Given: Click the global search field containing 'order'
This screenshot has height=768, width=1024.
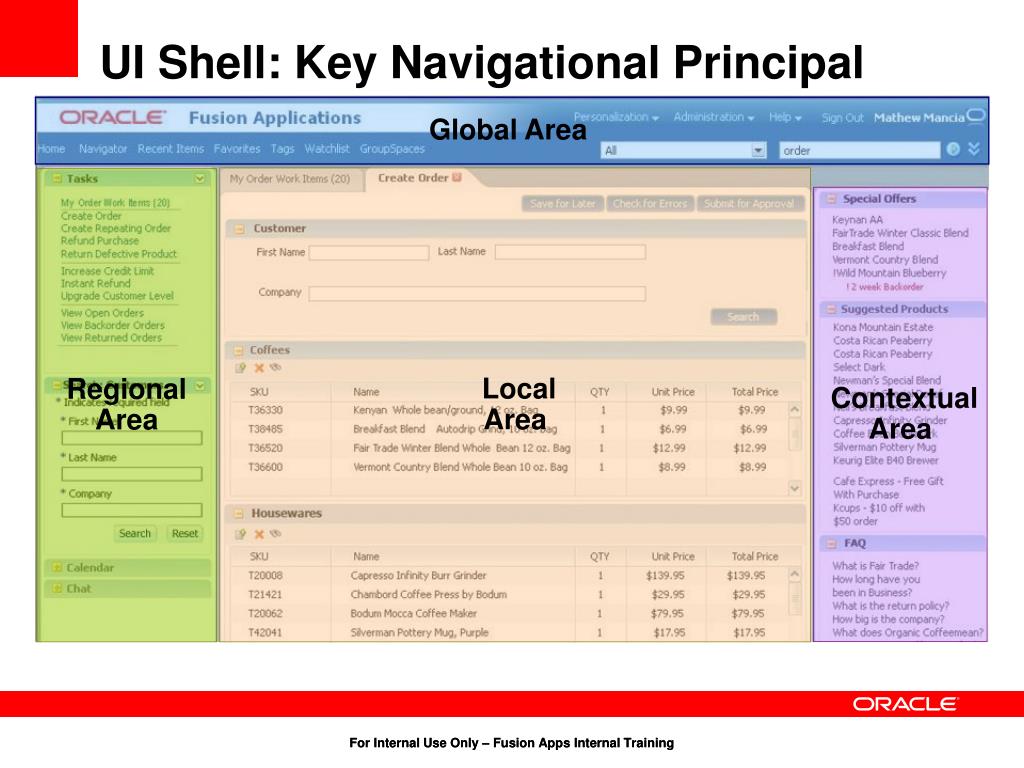Looking at the screenshot, I should click(x=859, y=150).
